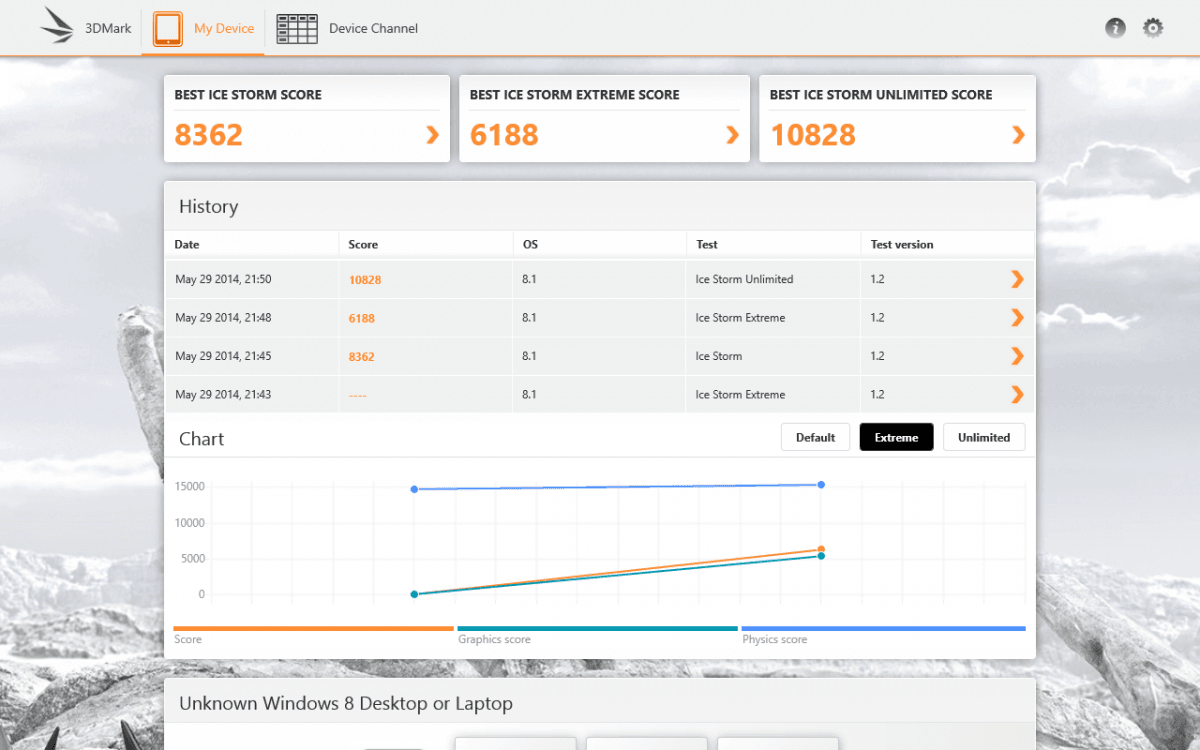The image size is (1200, 750).
Task: Toggle the orange Score legend bar
Action: (x=313, y=629)
